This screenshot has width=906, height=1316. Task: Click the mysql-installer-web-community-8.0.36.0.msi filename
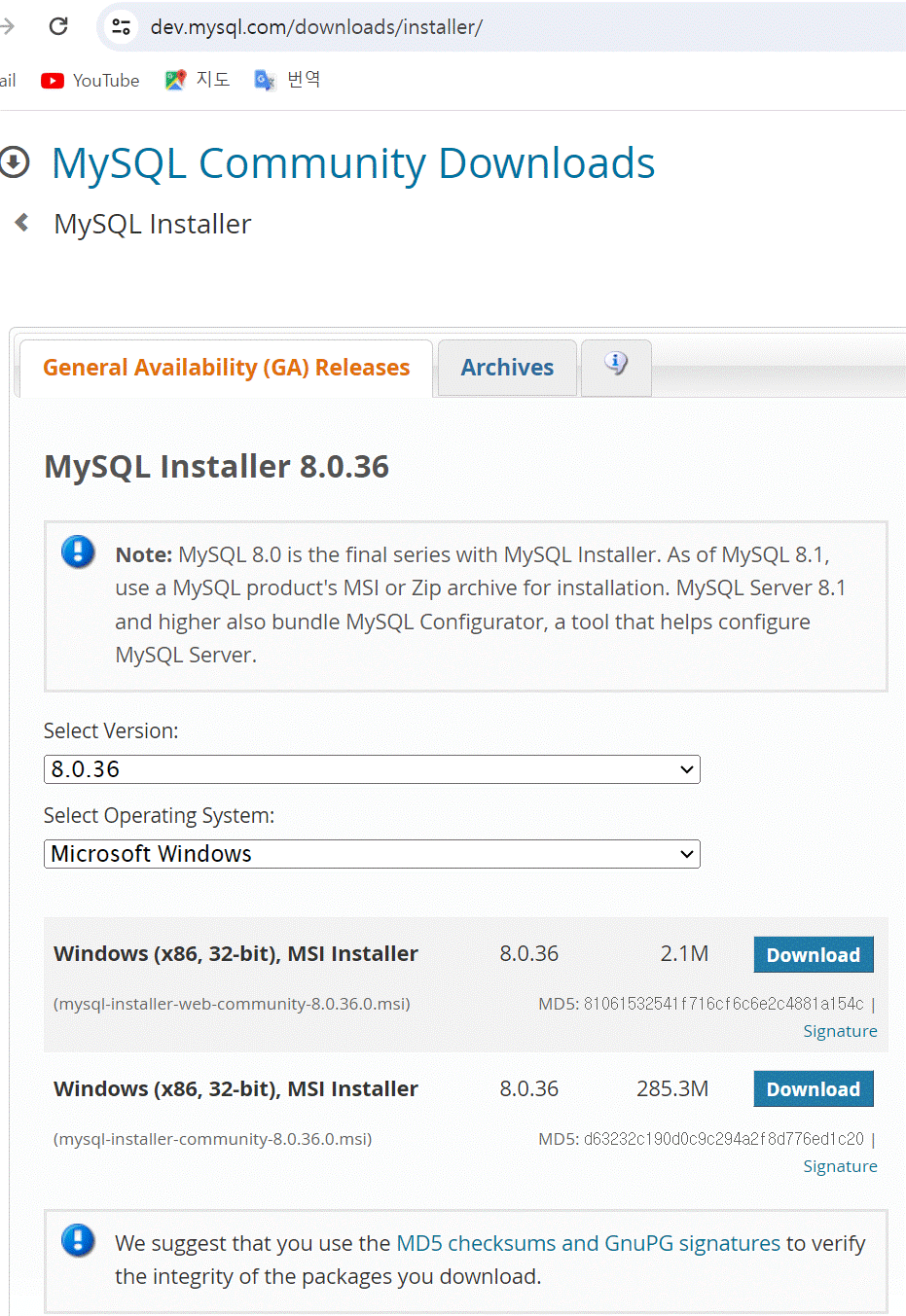click(232, 1004)
